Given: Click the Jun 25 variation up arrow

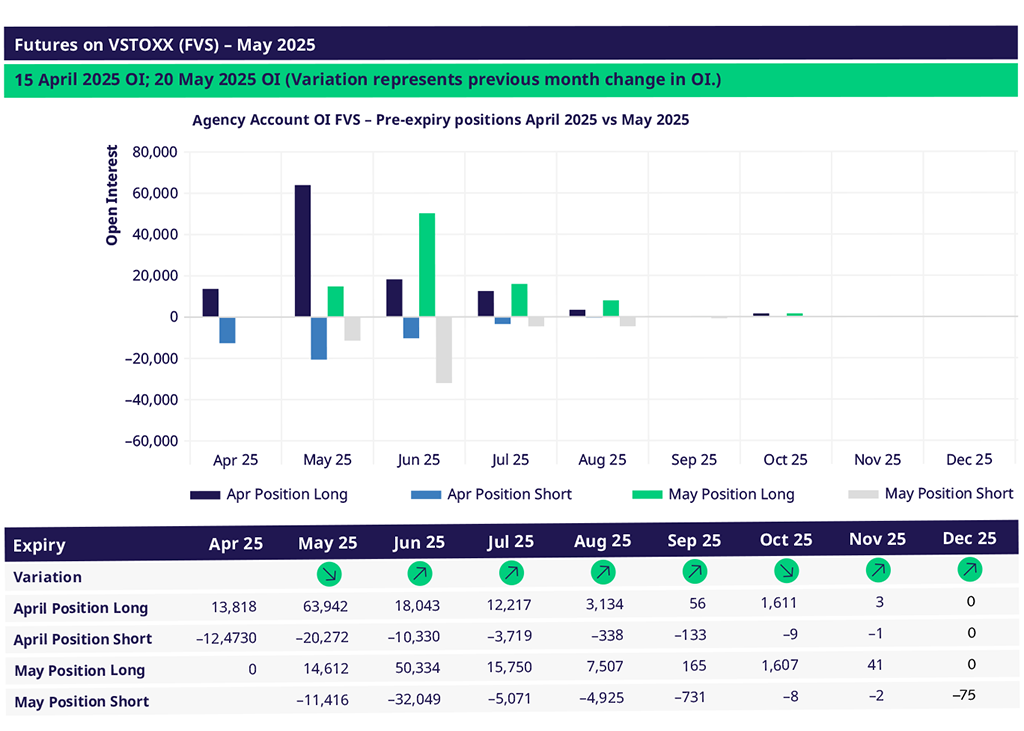Looking at the screenshot, I should tap(420, 574).
